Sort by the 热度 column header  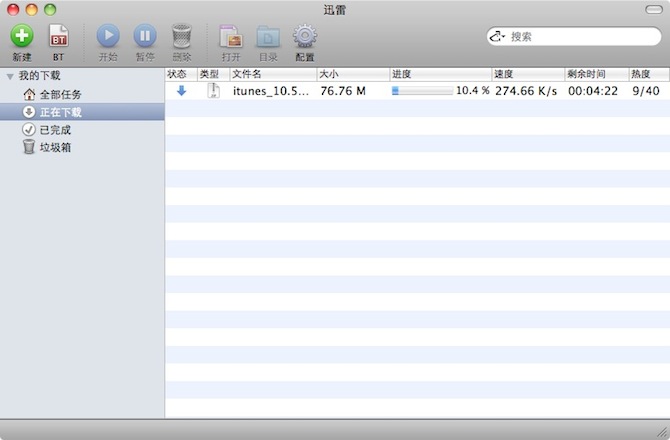[x=649, y=74]
